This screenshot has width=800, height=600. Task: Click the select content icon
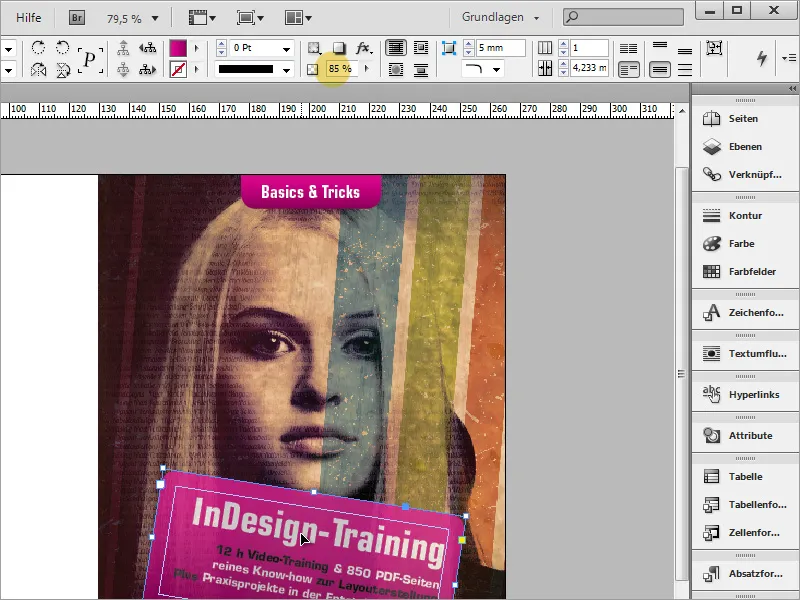pyautogui.click(x=123, y=69)
